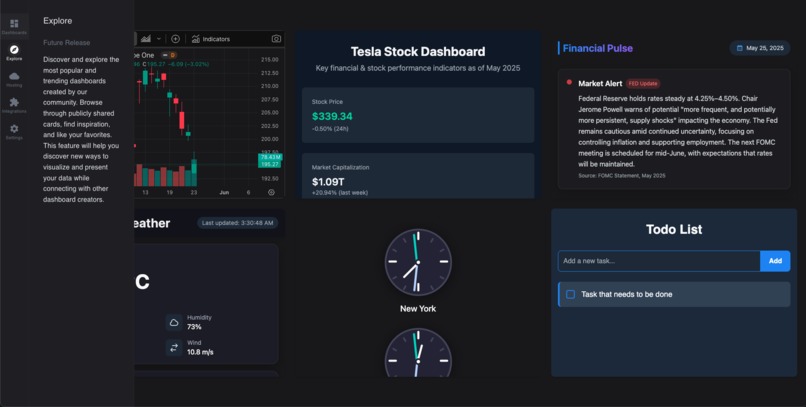Click the 73% humidity value
Screen dimensions: 806x407
tap(194, 327)
